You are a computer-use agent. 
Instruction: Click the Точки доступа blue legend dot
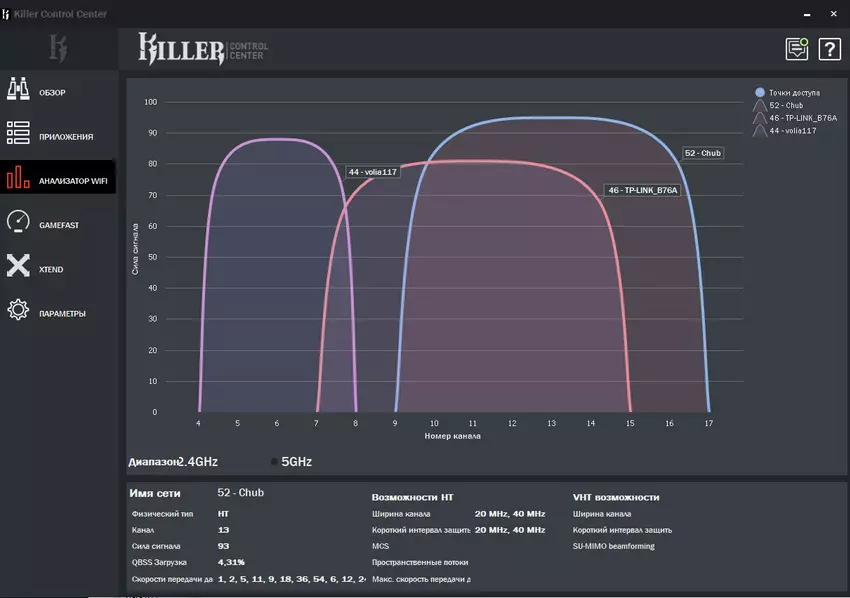[x=760, y=92]
